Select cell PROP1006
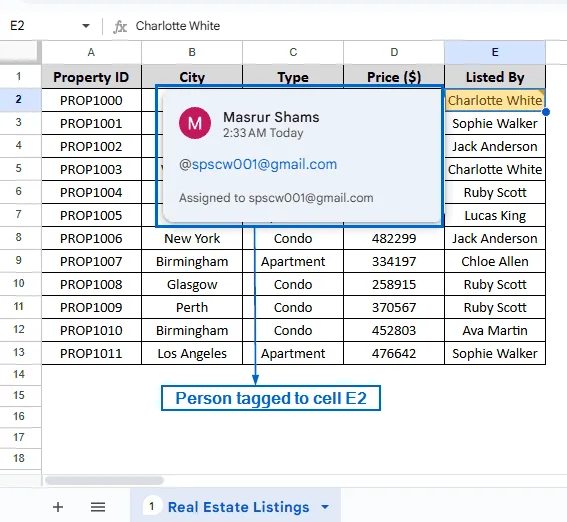567x522 pixels. pos(91,238)
